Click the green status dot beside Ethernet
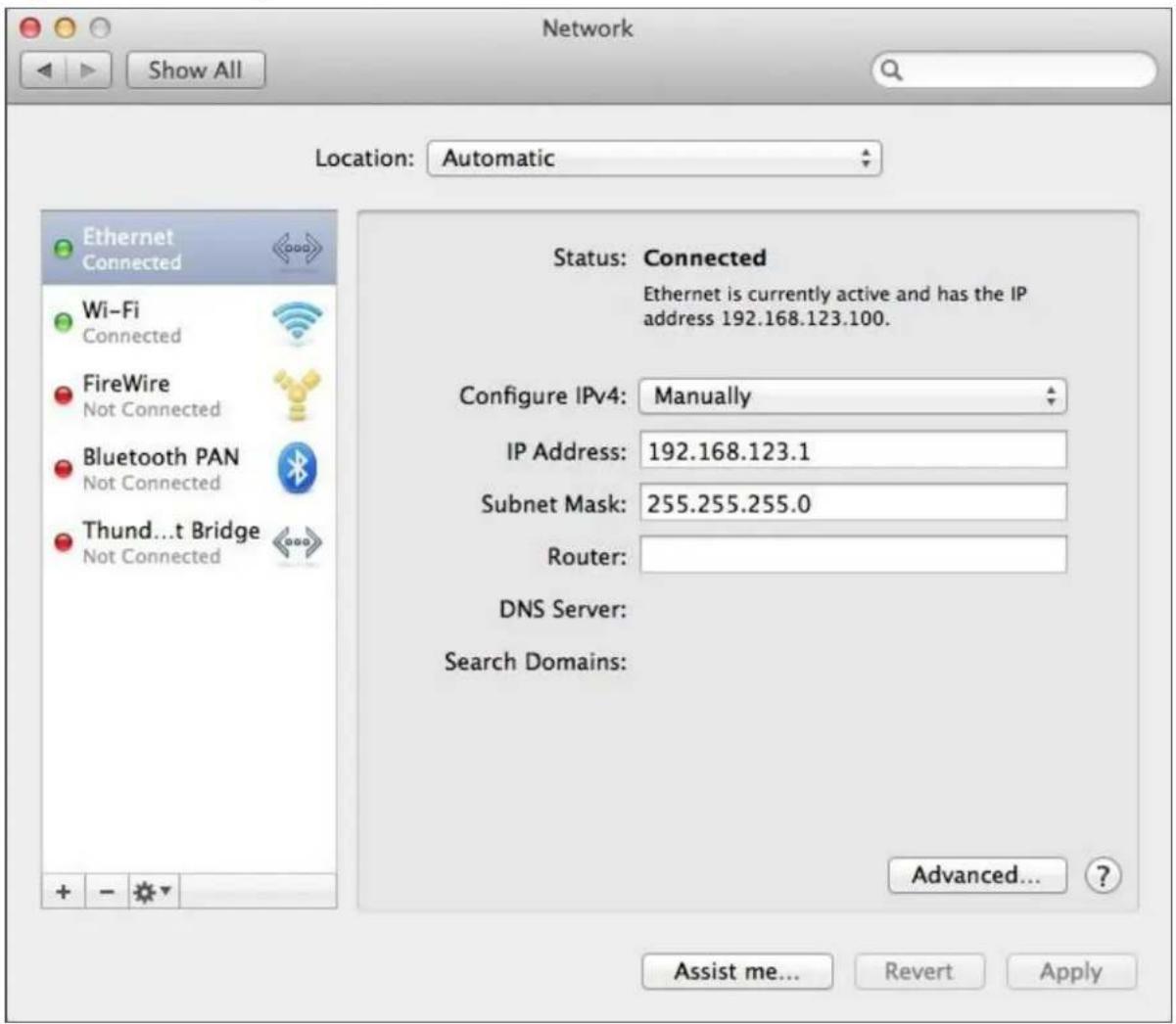Viewport: 1176px width, 1024px height. click(x=63, y=249)
